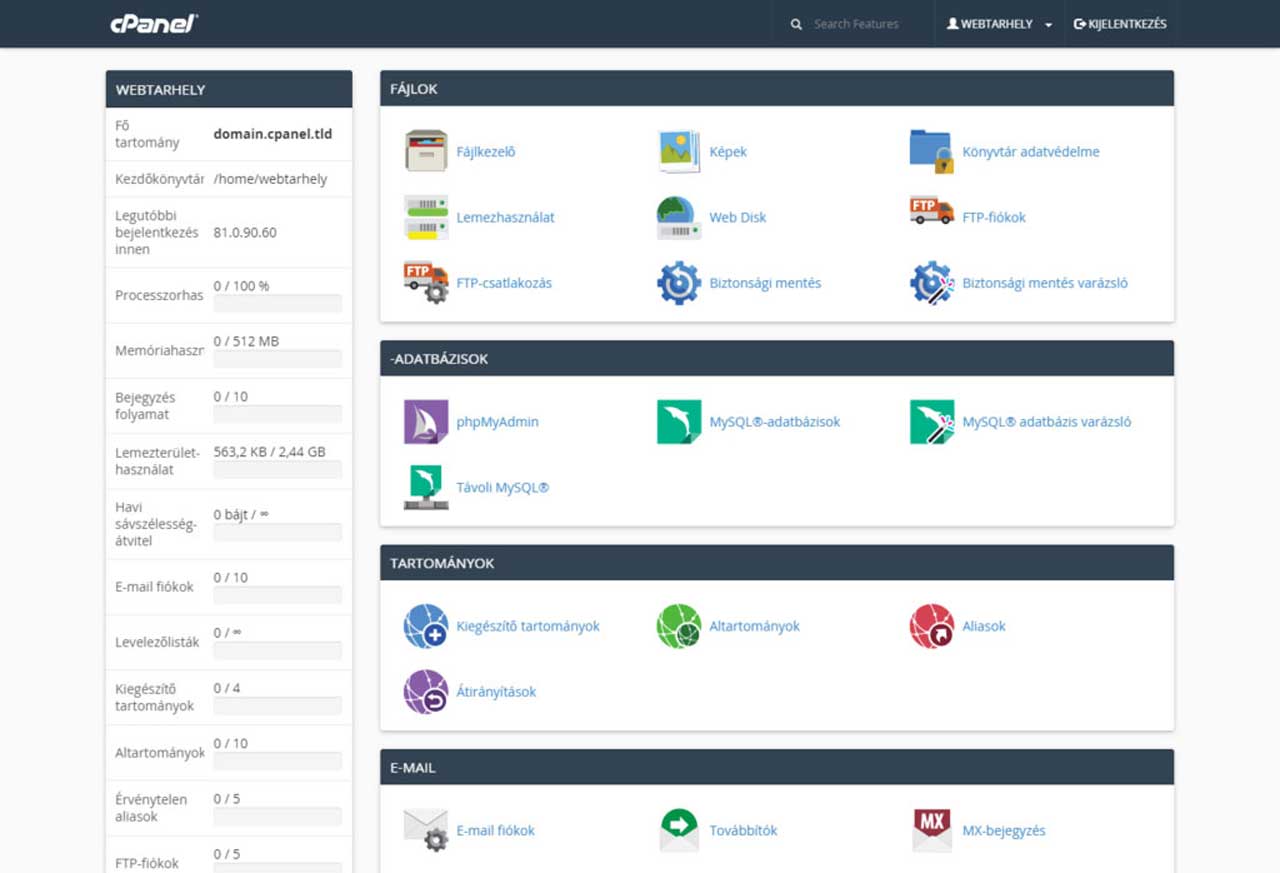The height and width of the screenshot is (873, 1280).
Task: Click the Továbbítók text link
Action: click(743, 831)
